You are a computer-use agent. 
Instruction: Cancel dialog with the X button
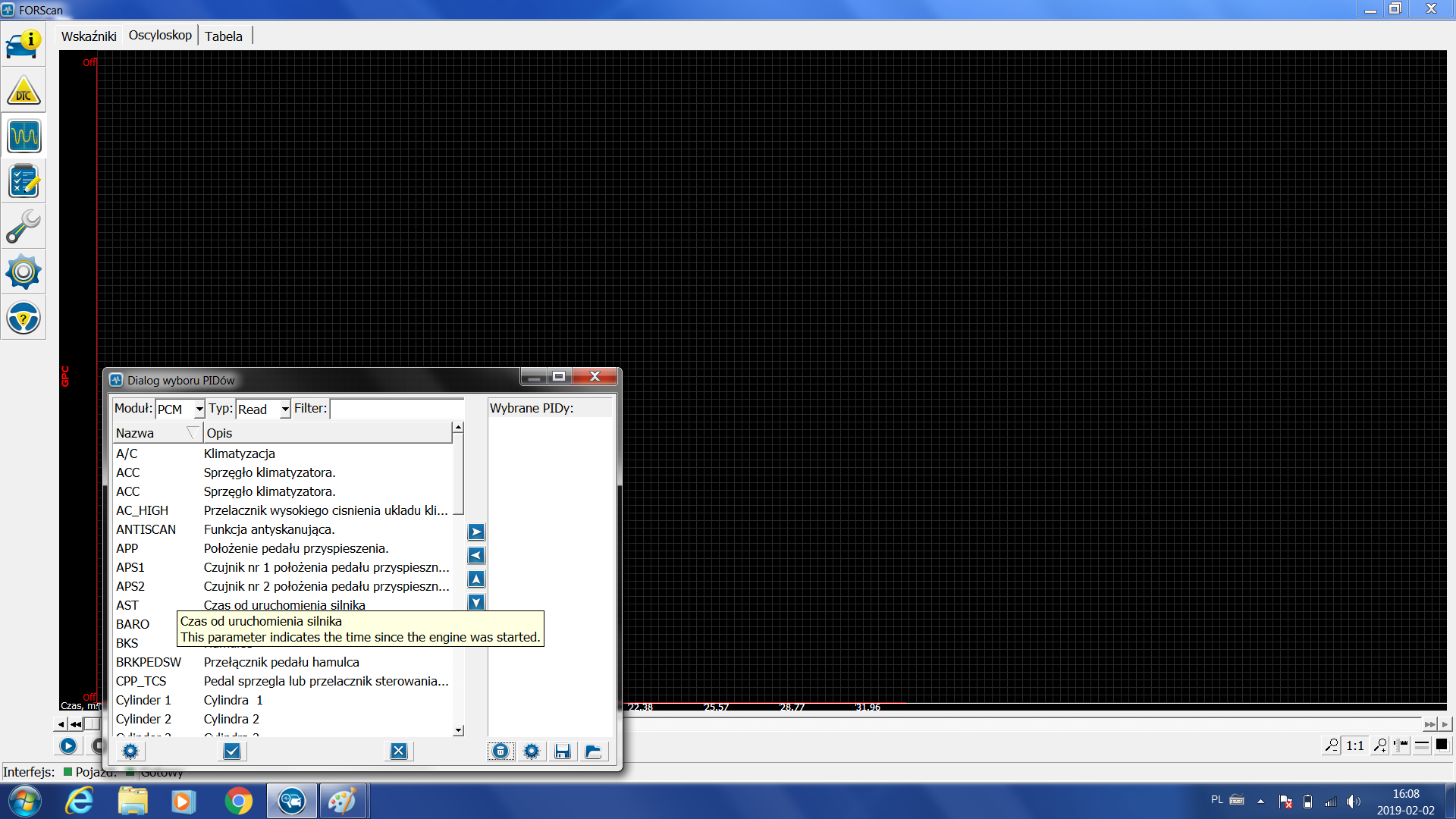(x=399, y=752)
